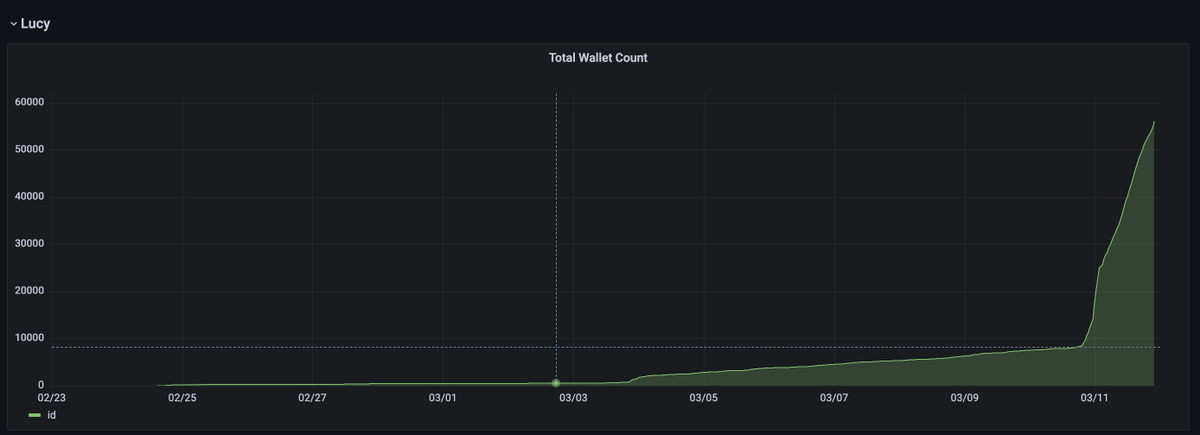Screen dimensions: 1200x435
Task: Click the 03/09 x-axis date label
Action: coord(965,398)
